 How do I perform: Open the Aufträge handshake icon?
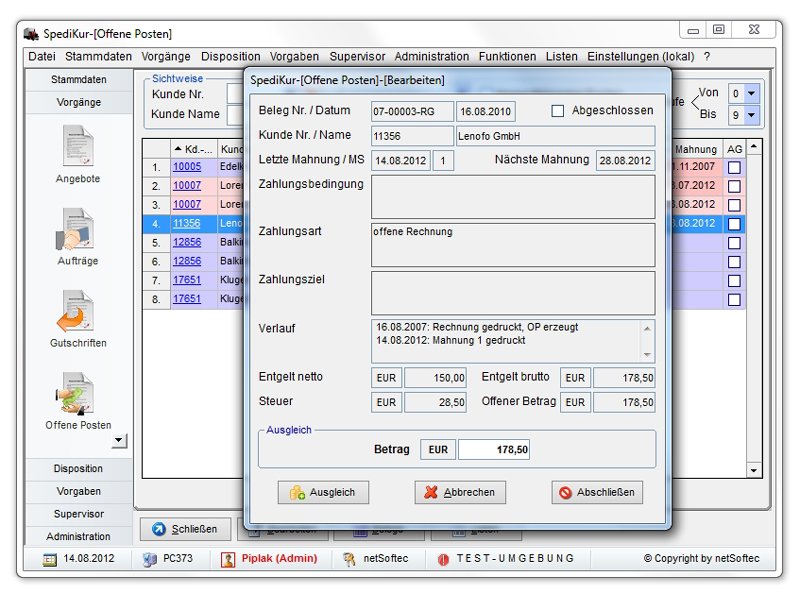coord(76,229)
